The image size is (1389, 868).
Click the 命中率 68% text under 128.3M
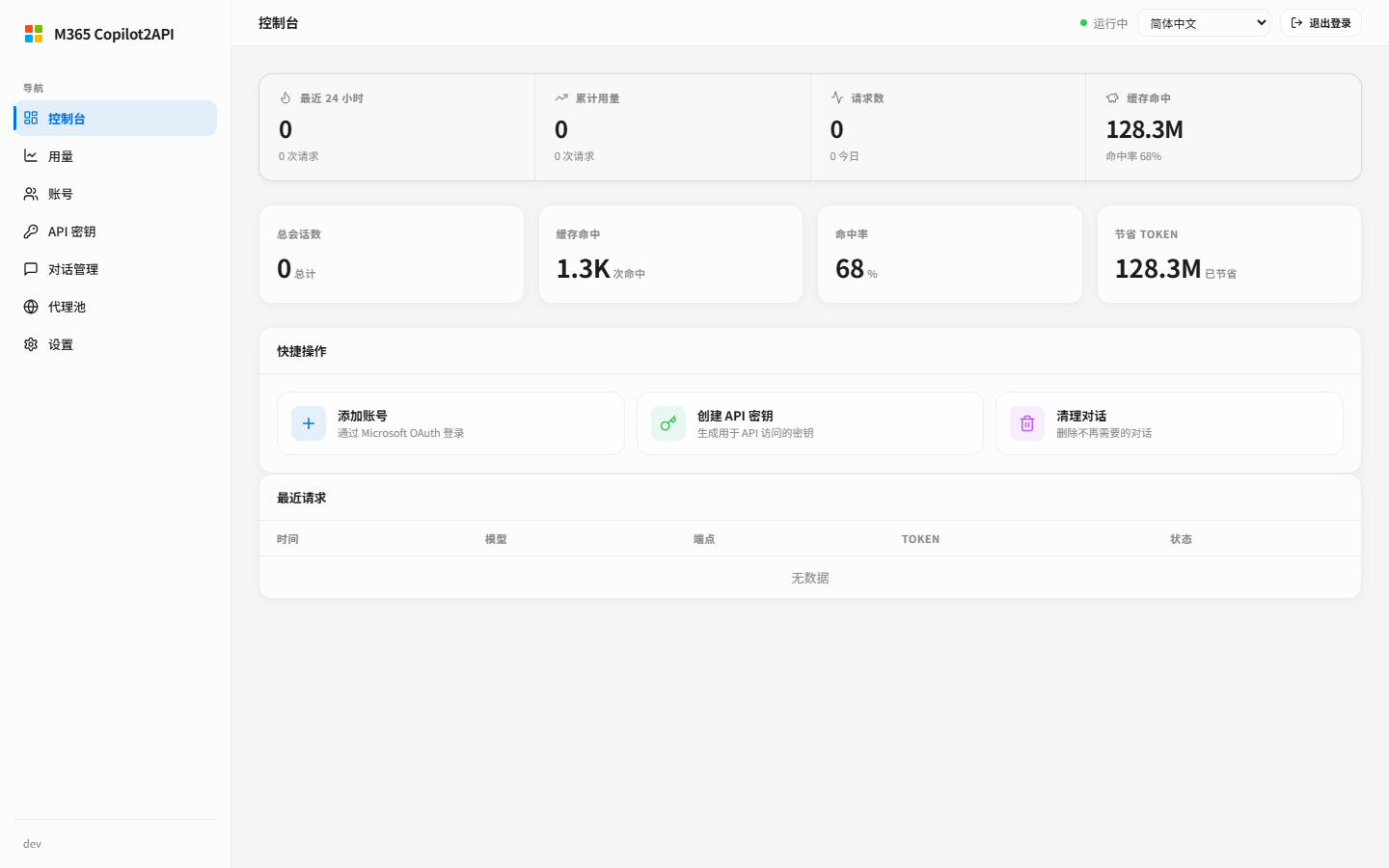tap(1133, 156)
